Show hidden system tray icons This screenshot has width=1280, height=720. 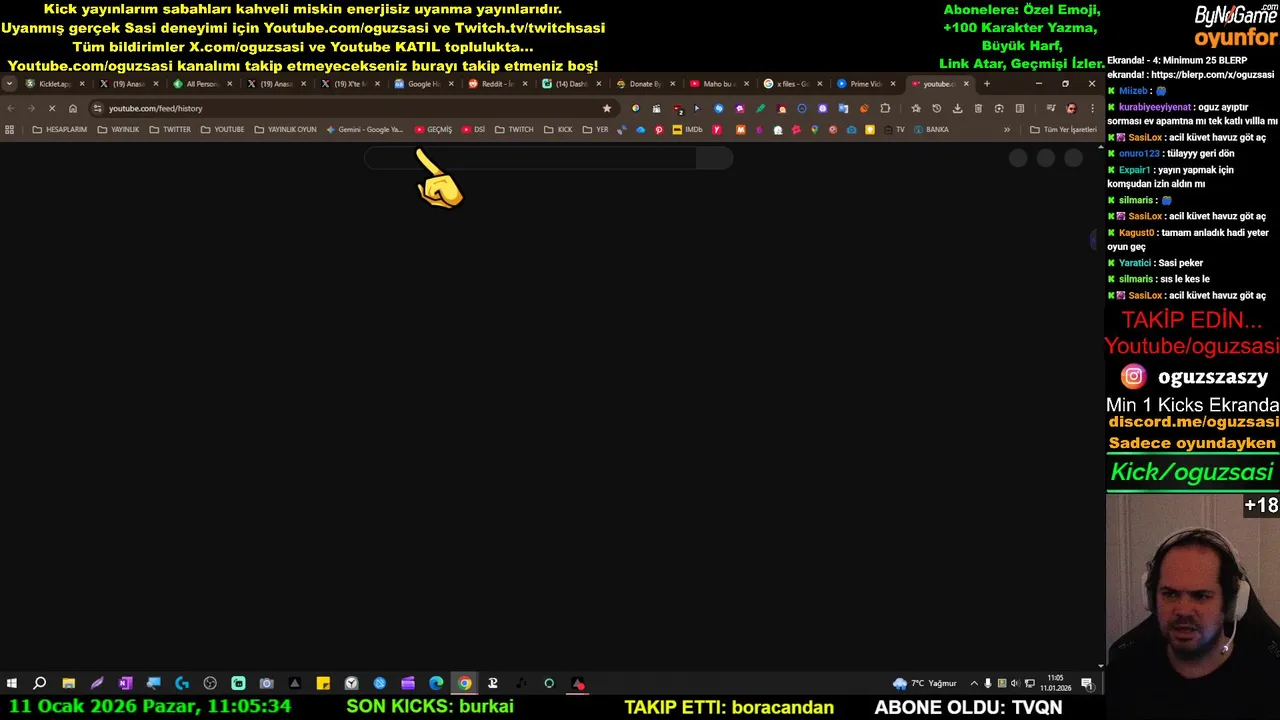(974, 683)
